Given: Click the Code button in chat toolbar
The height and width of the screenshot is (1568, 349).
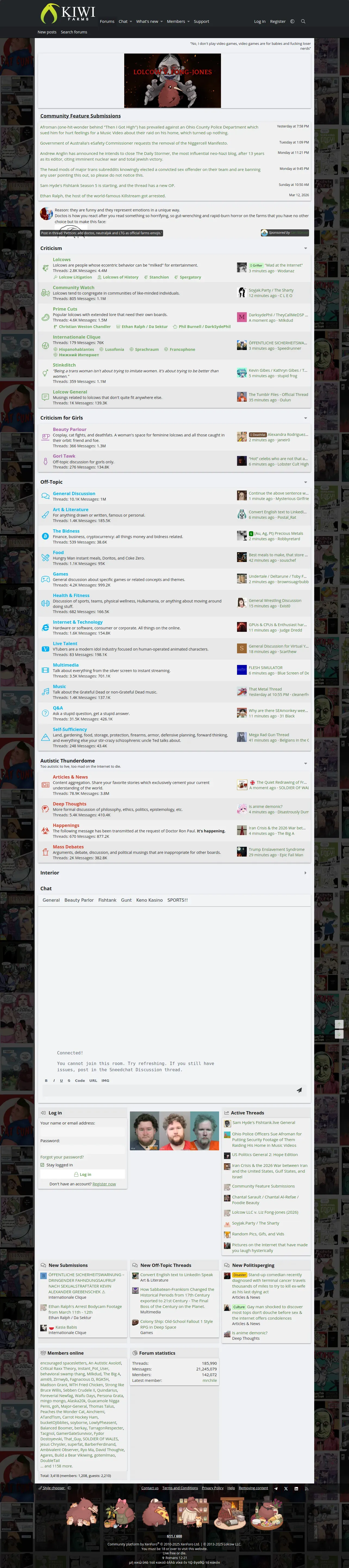Looking at the screenshot, I should pos(80,1080).
